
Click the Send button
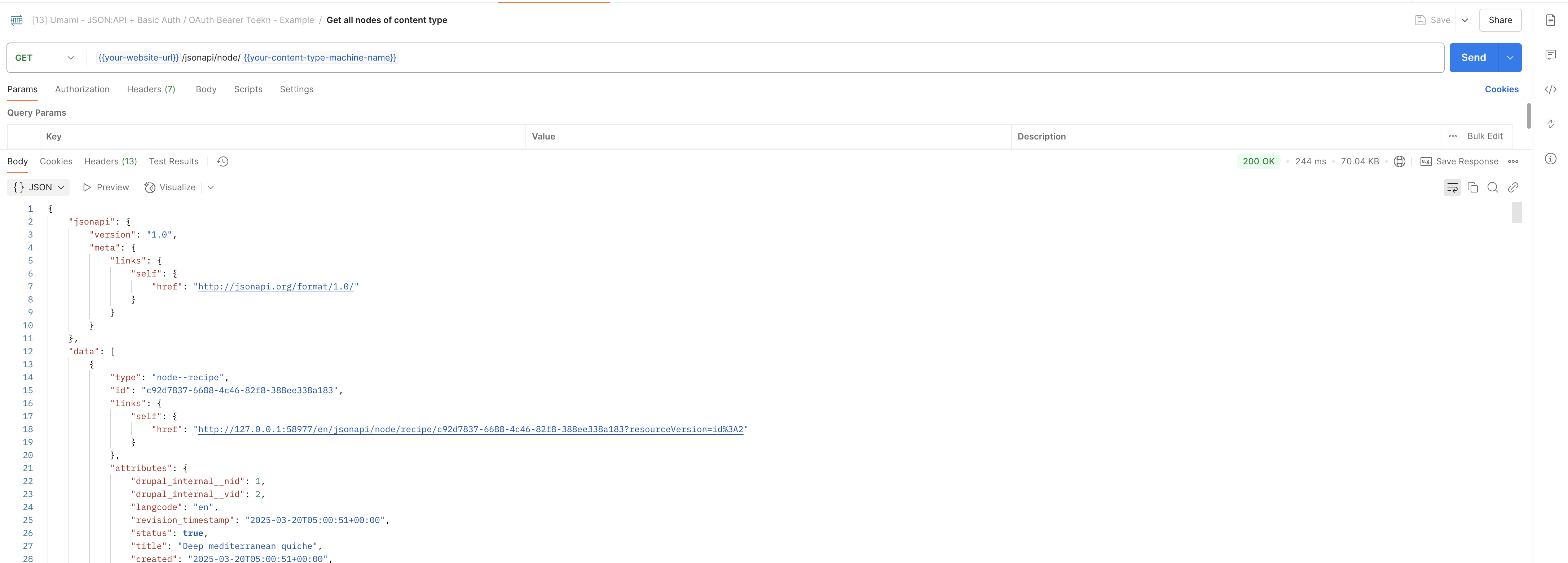click(1473, 58)
